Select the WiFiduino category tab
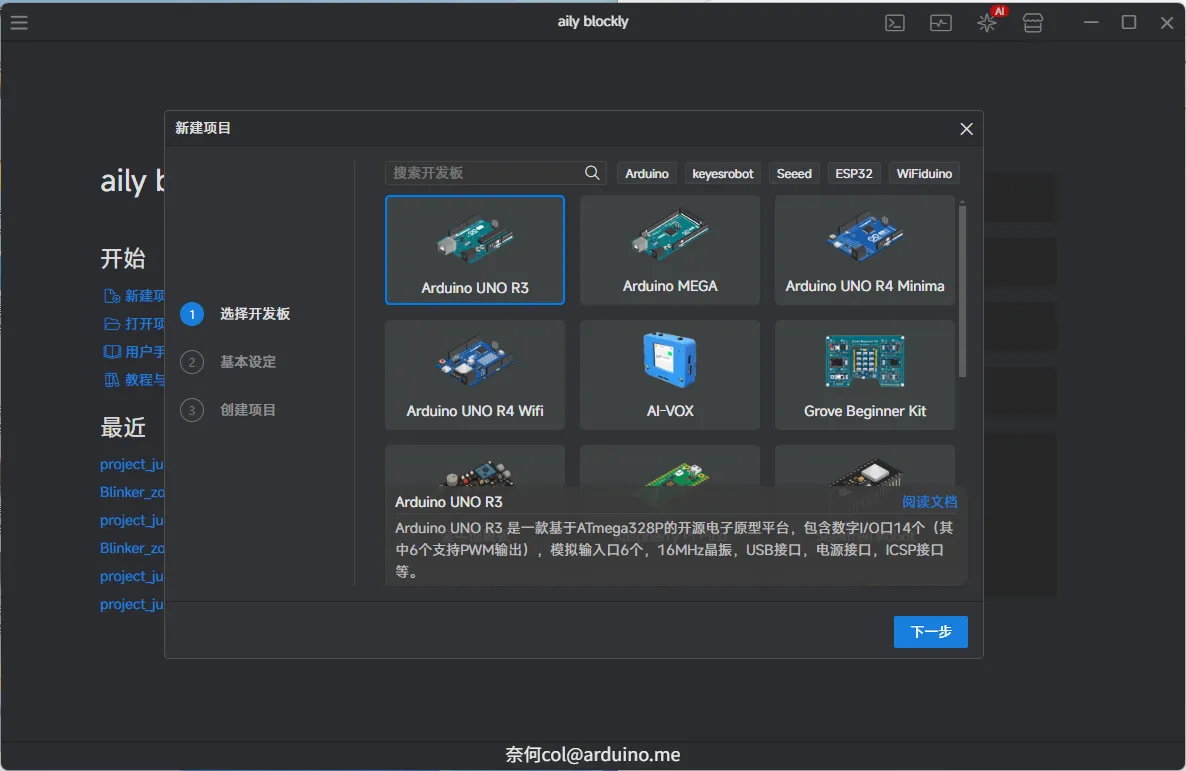The image size is (1186, 771). click(922, 172)
